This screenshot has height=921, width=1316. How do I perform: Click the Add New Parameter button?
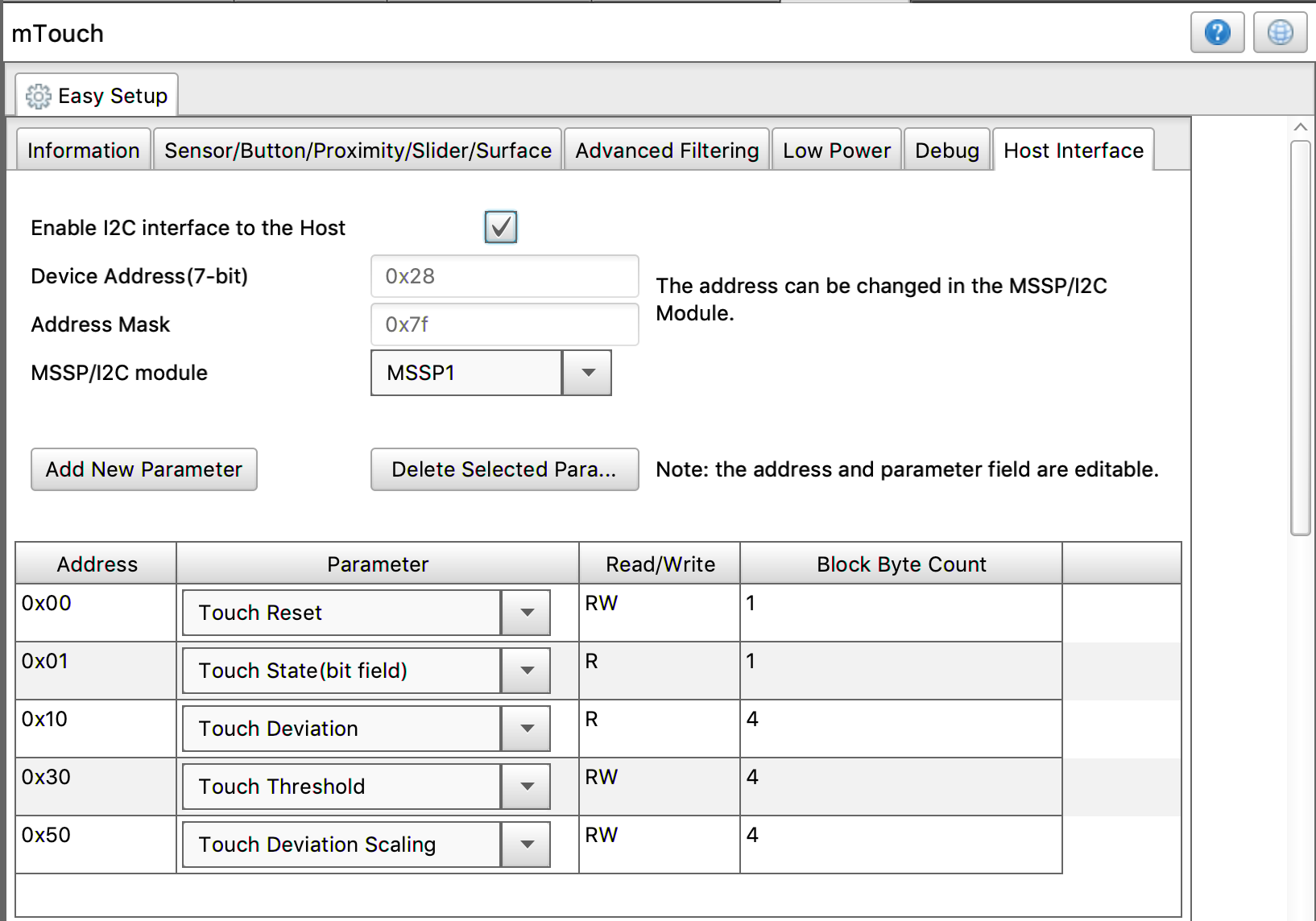143,469
